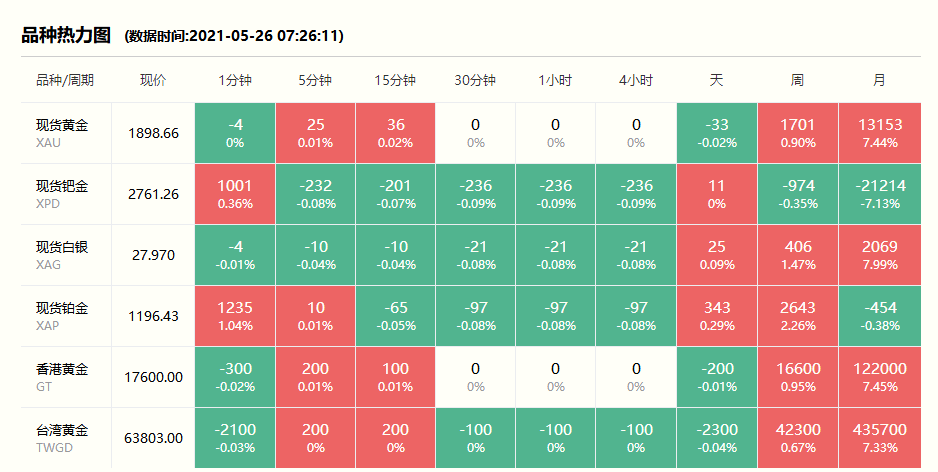This screenshot has height=472, width=938.
Task: Select the 15分钟 column header
Action: point(395,80)
